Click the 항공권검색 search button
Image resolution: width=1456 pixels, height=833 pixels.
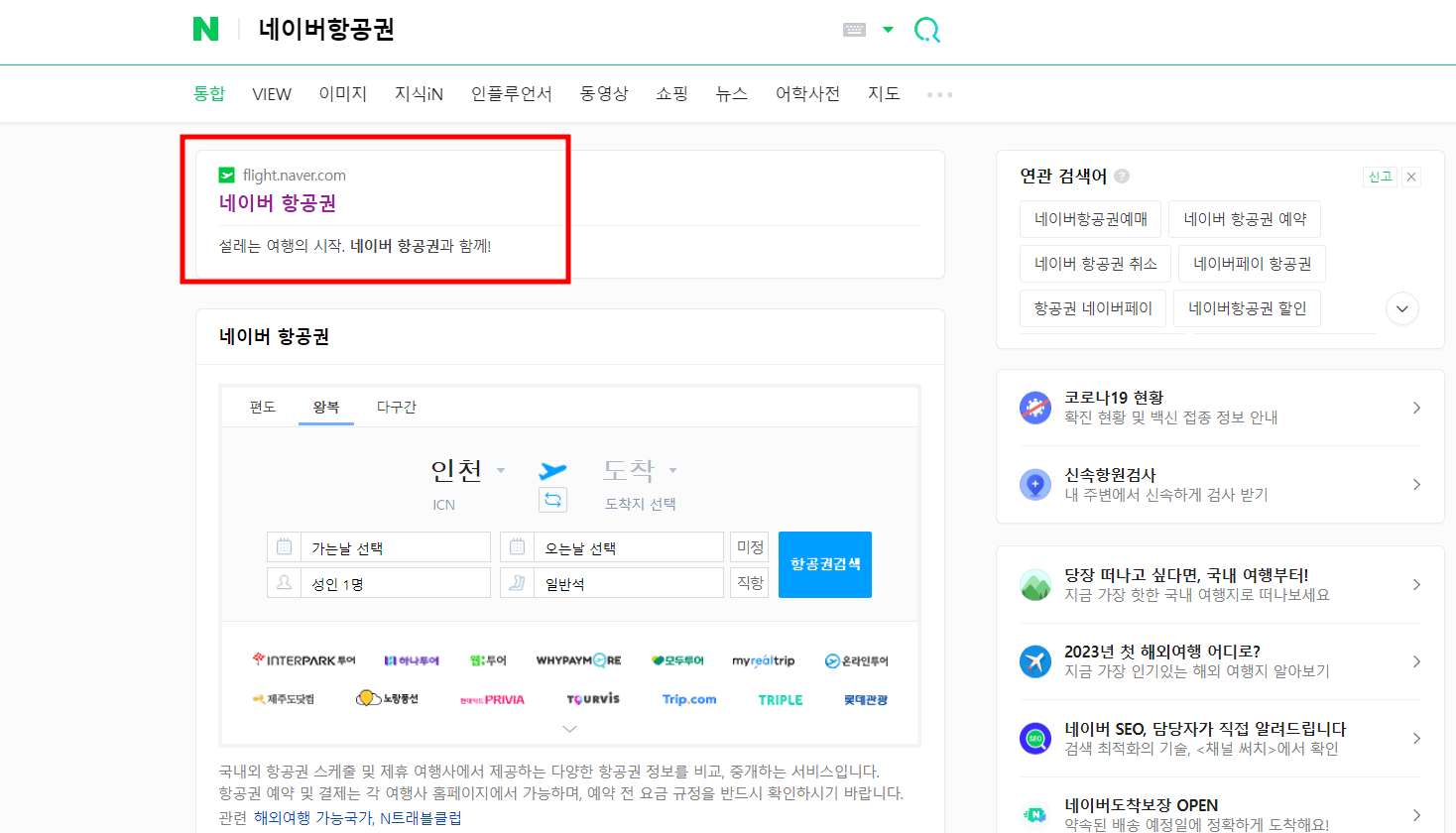pyautogui.click(x=825, y=564)
